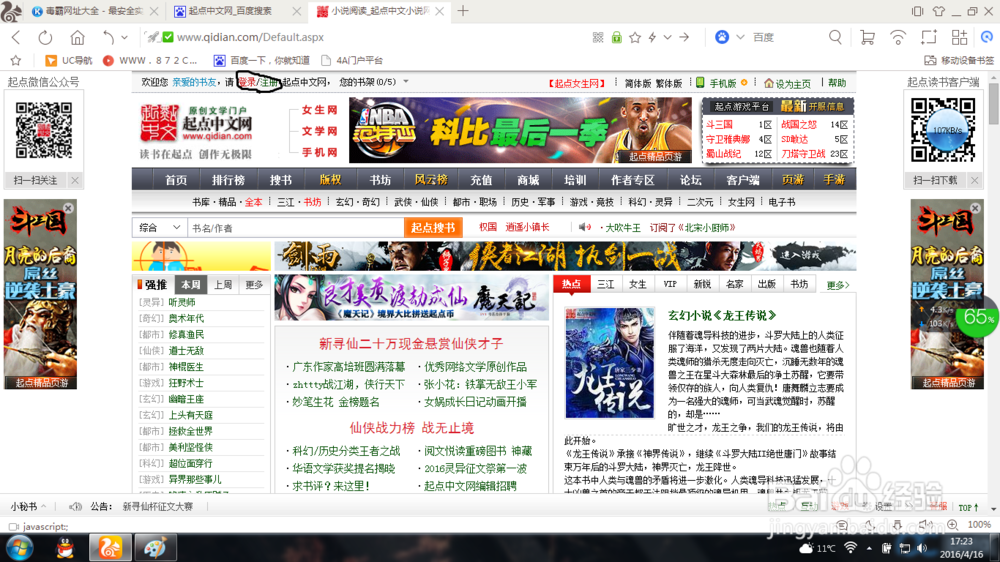The height and width of the screenshot is (562, 1000).
Task: Click the page vertical scrollbar thumb
Action: (994, 105)
